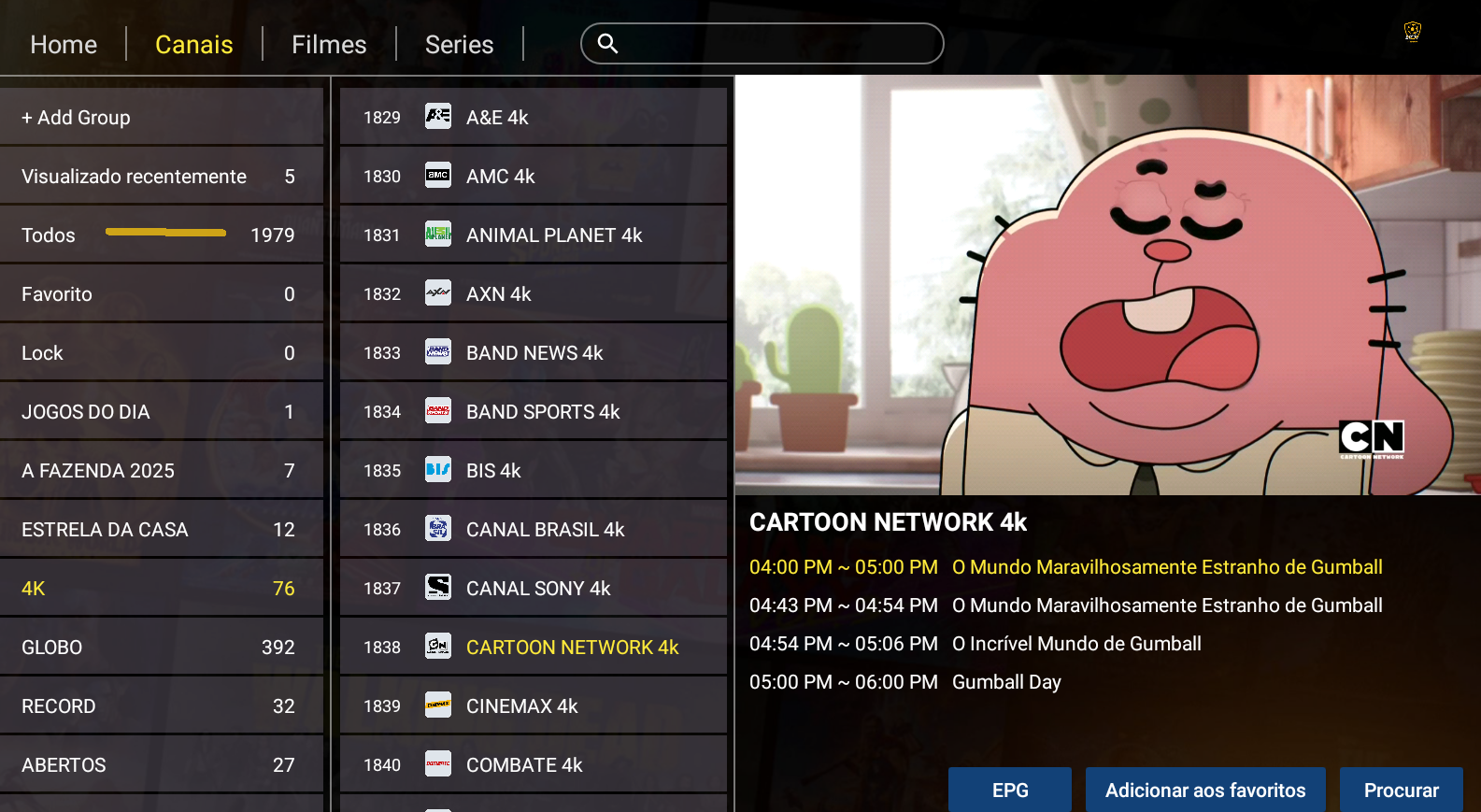This screenshot has width=1481, height=812.
Task: Open the Filmes tab
Action: click(x=329, y=45)
